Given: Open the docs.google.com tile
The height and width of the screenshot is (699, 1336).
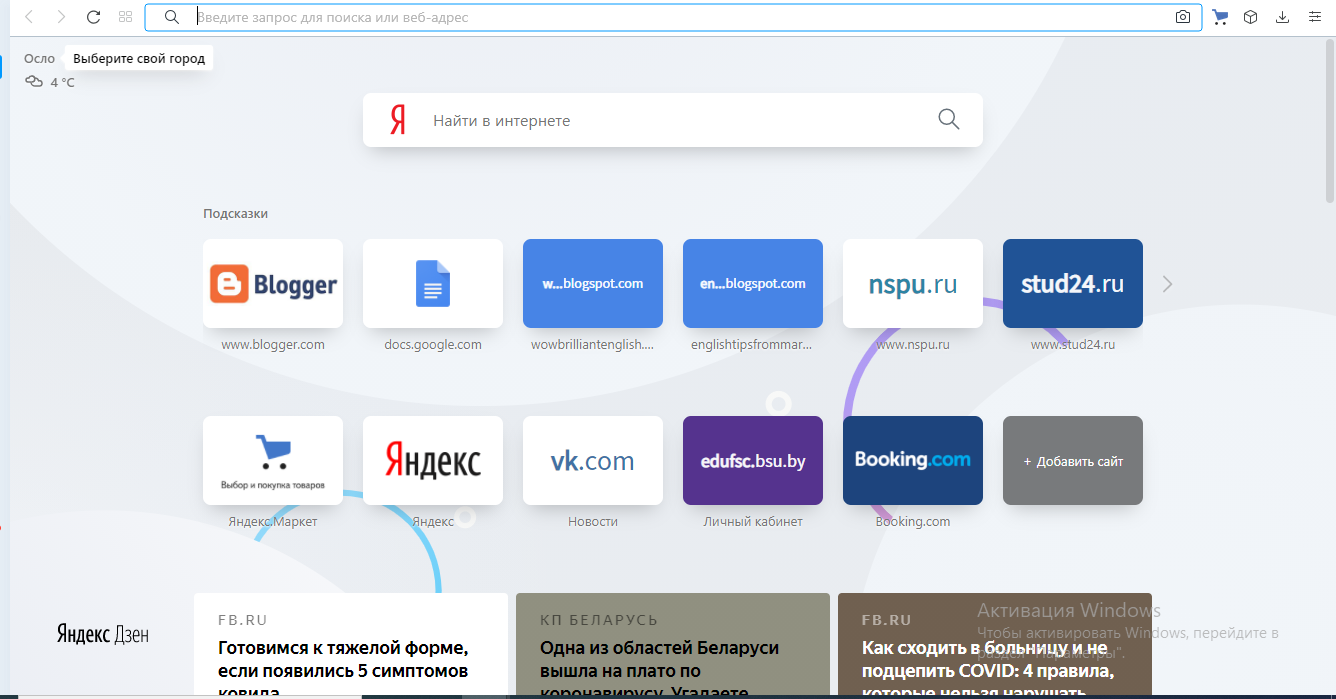Looking at the screenshot, I should point(433,284).
